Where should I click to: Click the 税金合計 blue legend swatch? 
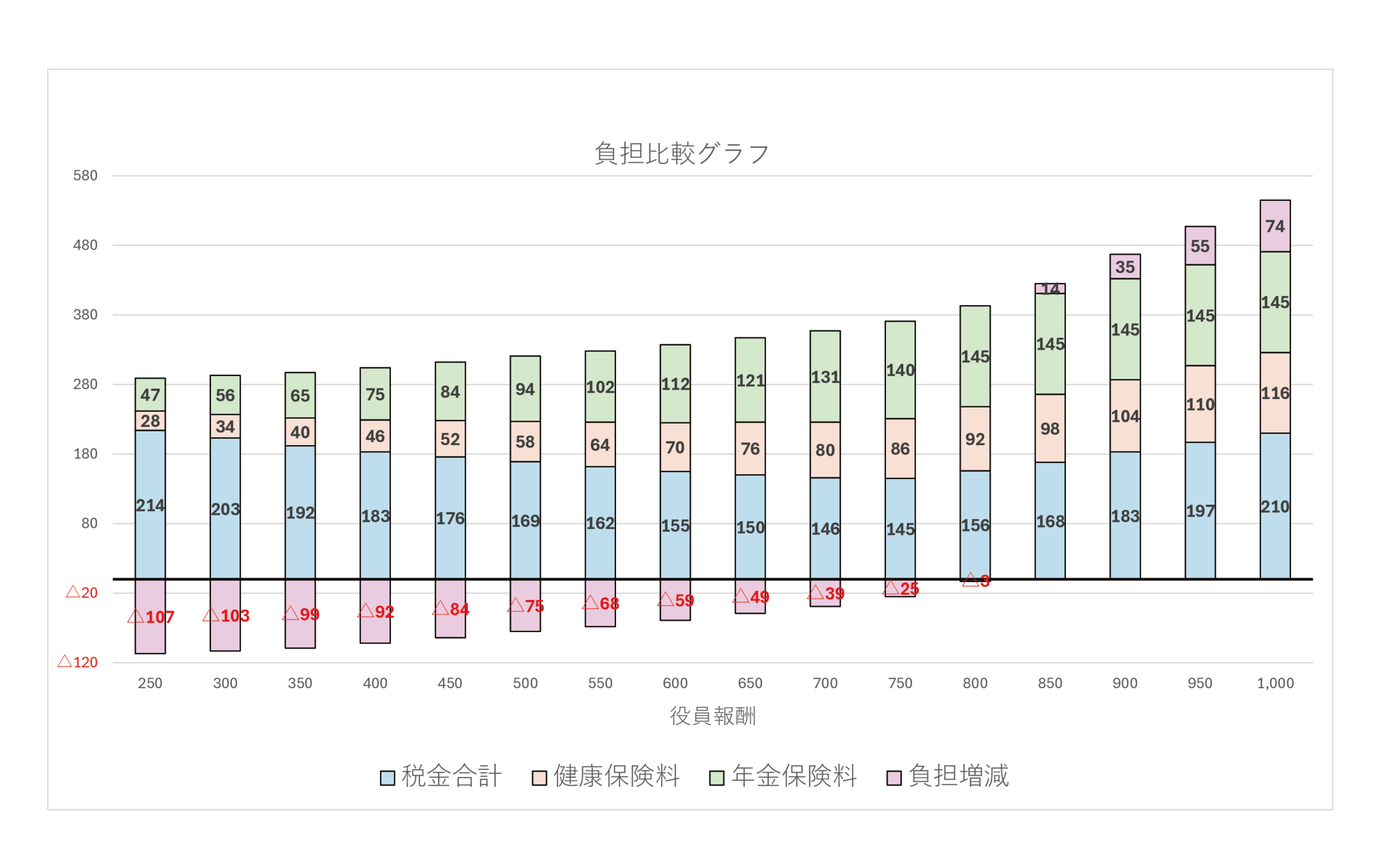click(x=387, y=778)
